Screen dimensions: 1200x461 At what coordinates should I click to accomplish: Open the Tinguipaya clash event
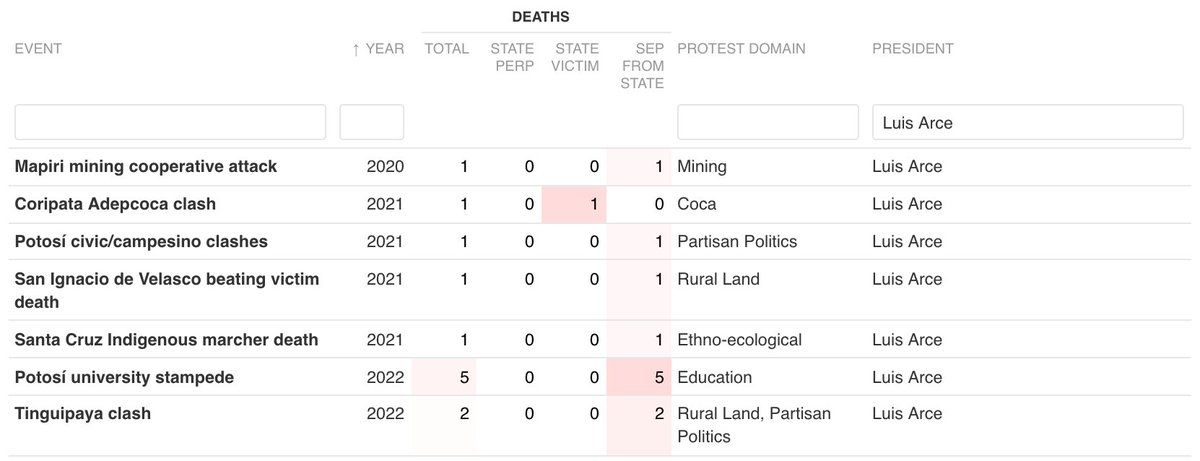[83, 414]
